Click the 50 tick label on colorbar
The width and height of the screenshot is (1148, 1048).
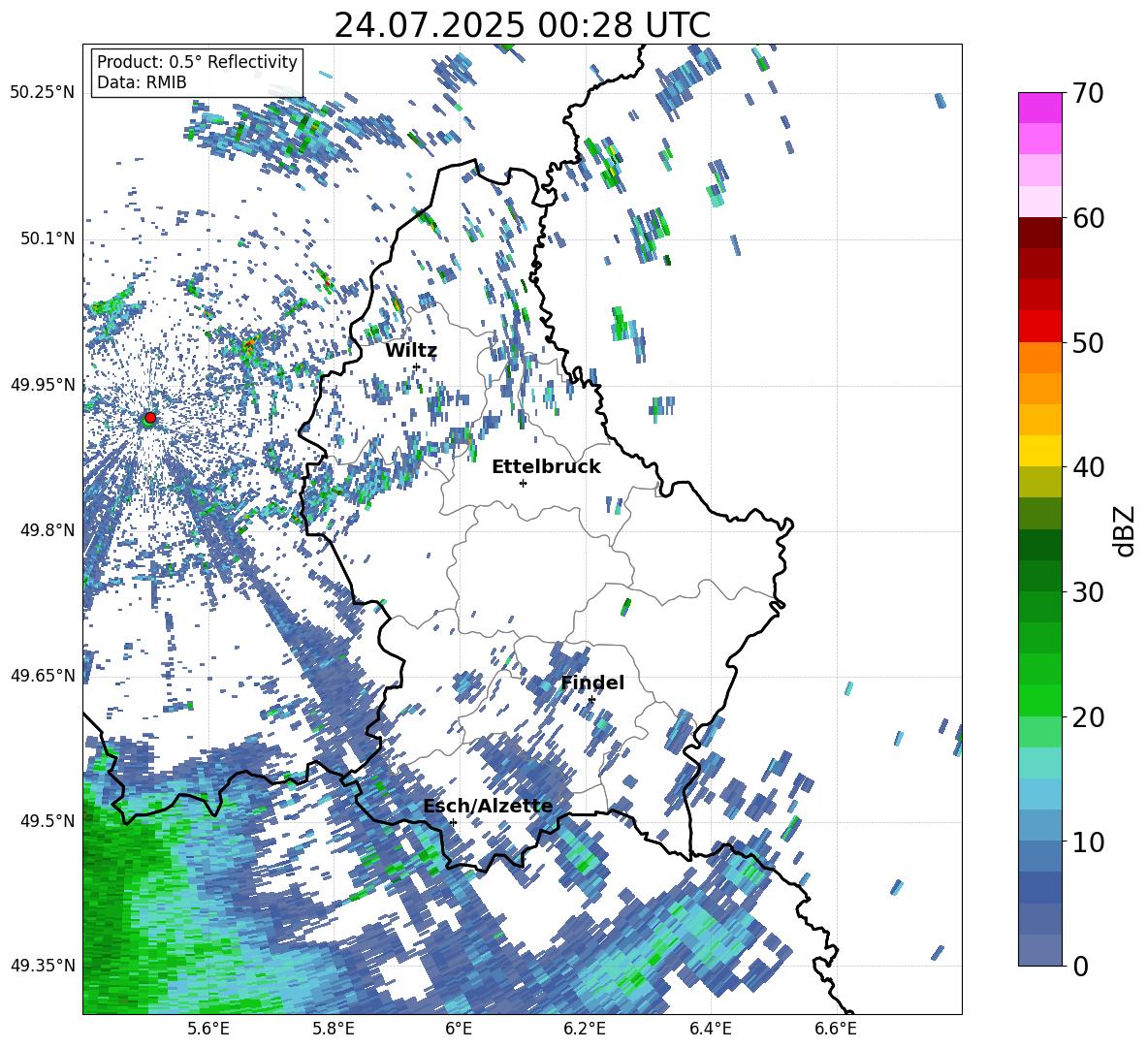(x=1088, y=342)
